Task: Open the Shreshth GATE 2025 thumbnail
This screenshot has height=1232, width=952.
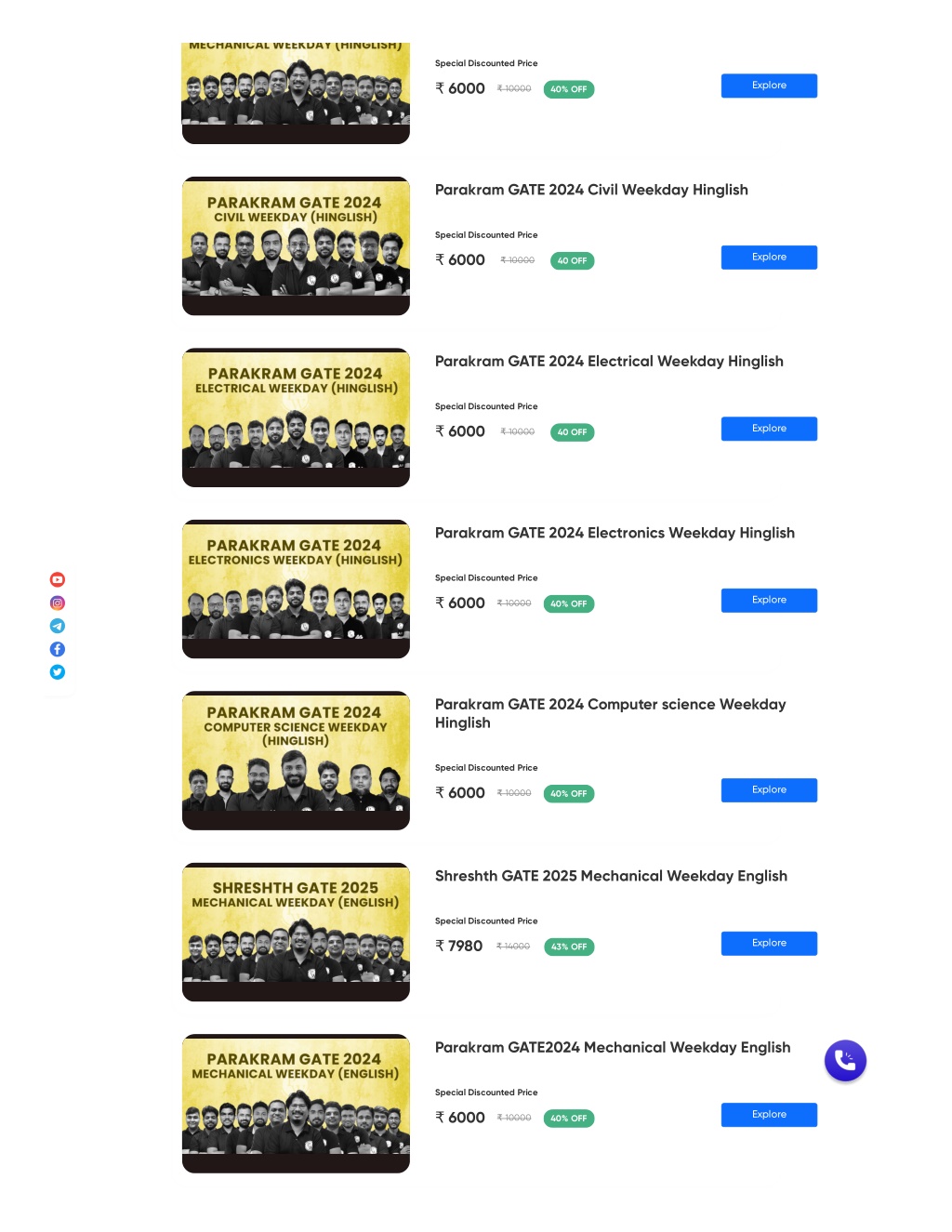Action: point(296,933)
